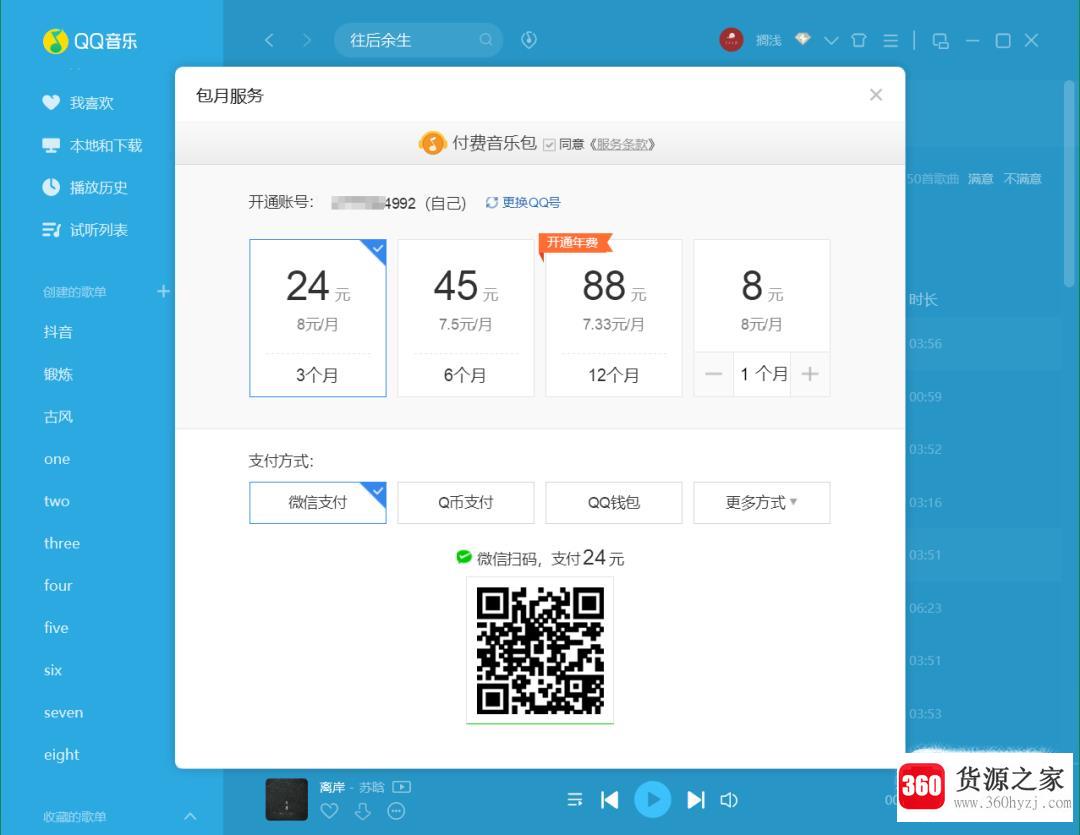Increase month count with plus
Viewport: 1080px width, 835px height.
pos(811,374)
